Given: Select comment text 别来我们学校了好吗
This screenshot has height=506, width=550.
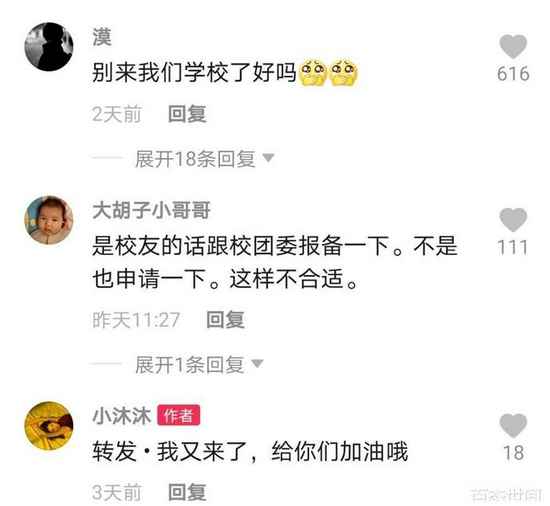Looking at the screenshot, I should (x=194, y=73).
